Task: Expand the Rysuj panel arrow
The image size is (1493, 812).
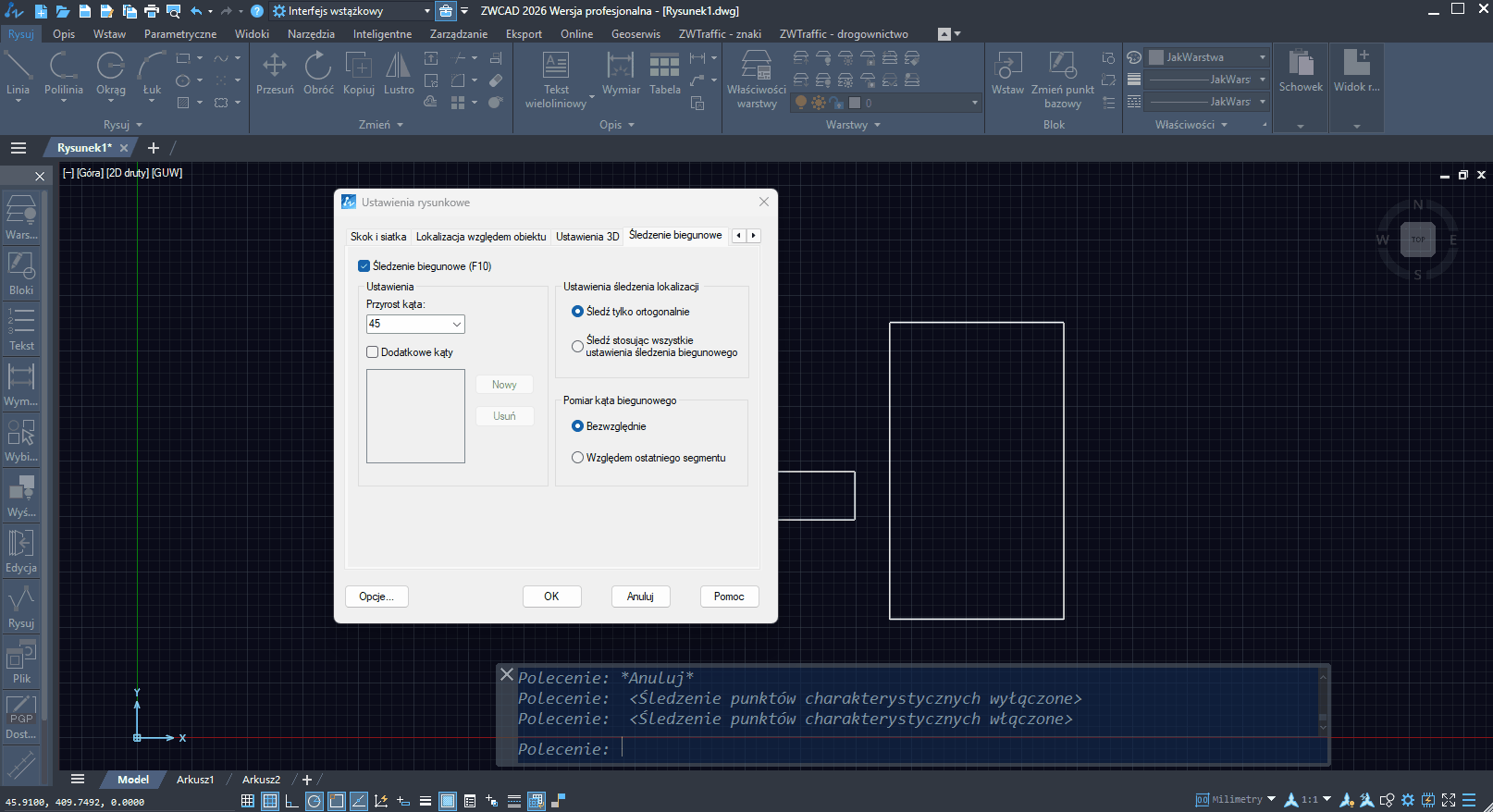Action: 140,125
